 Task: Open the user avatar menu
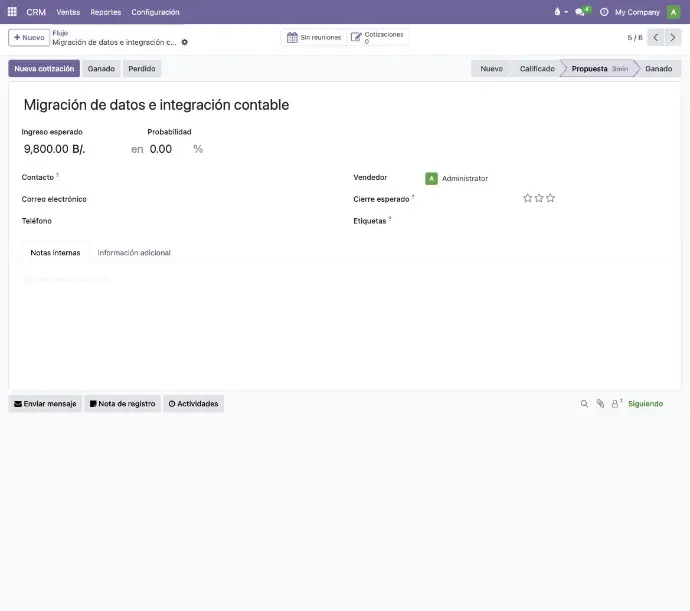pyautogui.click(x=673, y=12)
